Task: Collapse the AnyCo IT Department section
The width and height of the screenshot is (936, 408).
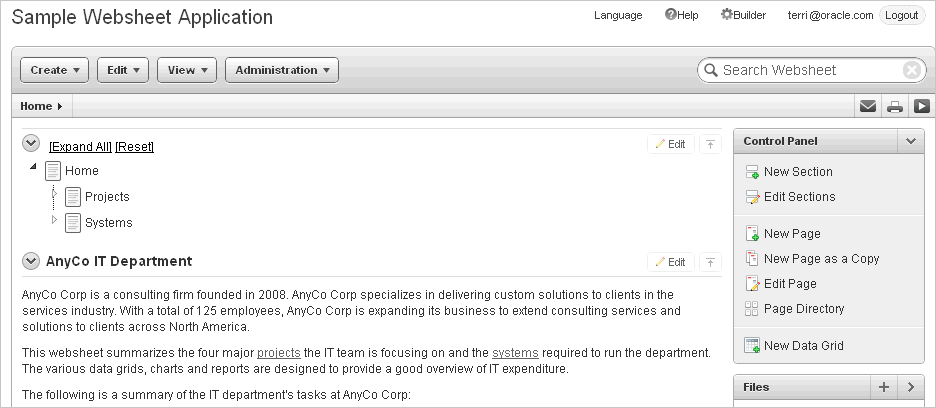Action: (30, 261)
